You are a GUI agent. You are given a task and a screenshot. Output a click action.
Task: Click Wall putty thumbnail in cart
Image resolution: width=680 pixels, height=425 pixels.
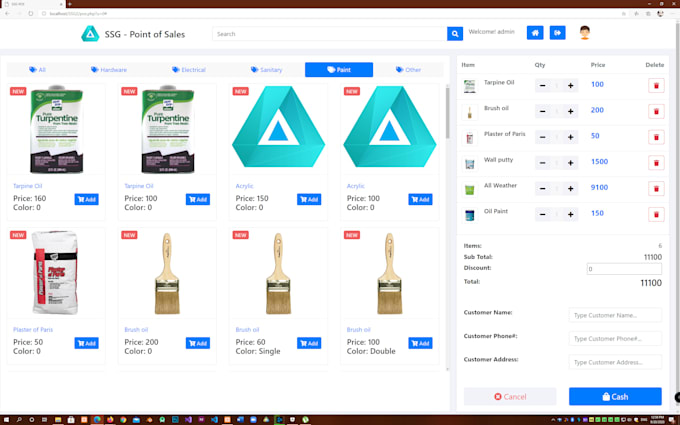(470, 164)
